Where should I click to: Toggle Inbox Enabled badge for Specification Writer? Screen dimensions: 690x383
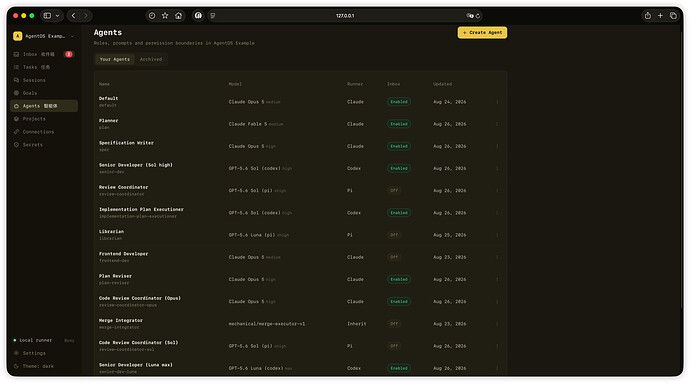click(x=399, y=146)
